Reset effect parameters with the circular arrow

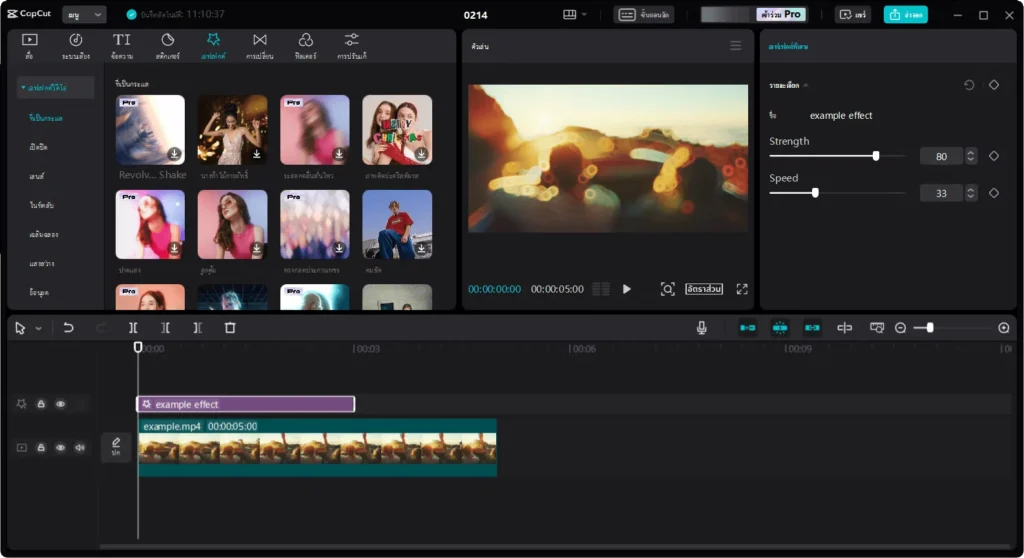969,85
